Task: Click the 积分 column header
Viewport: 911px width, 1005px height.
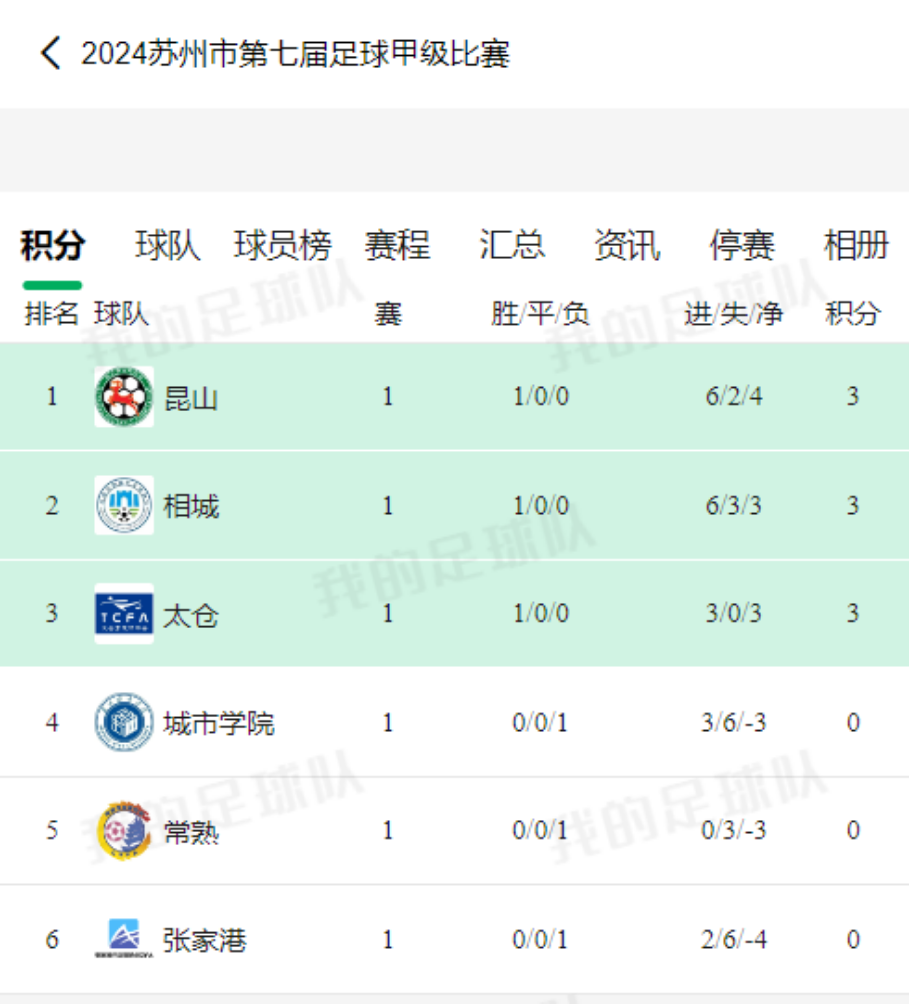Action: click(x=853, y=314)
